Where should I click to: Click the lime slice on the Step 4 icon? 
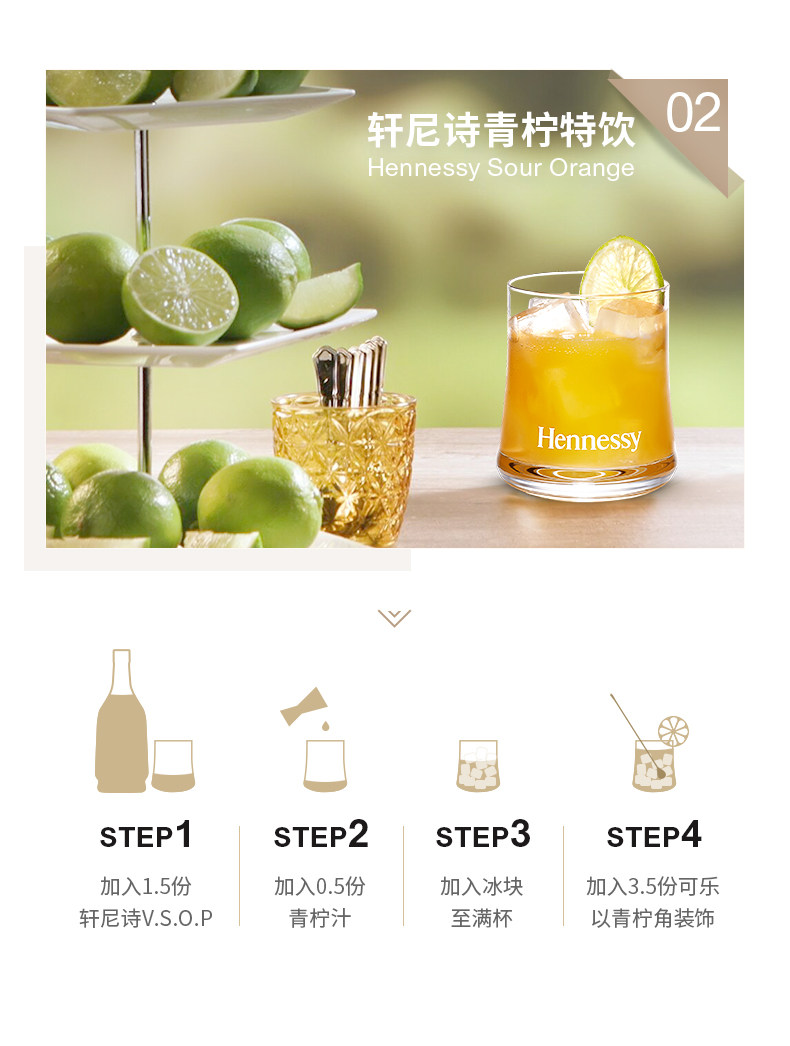coord(673,731)
